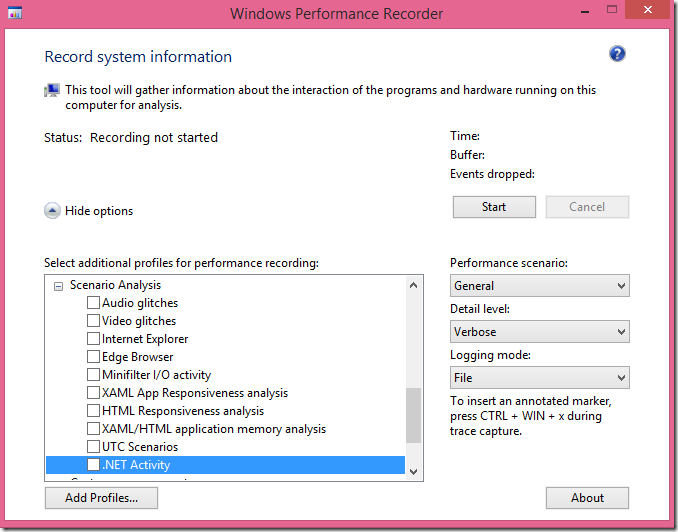Minimize the Windows Performance Recorder window
The width and height of the screenshot is (678, 532).
(585, 11)
